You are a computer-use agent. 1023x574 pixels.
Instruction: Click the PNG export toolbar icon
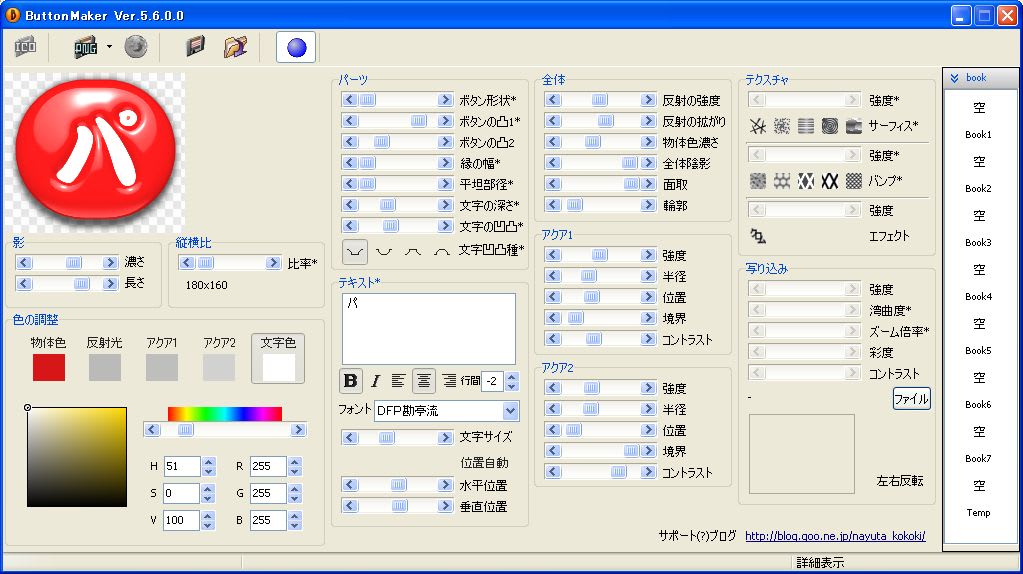coord(86,47)
